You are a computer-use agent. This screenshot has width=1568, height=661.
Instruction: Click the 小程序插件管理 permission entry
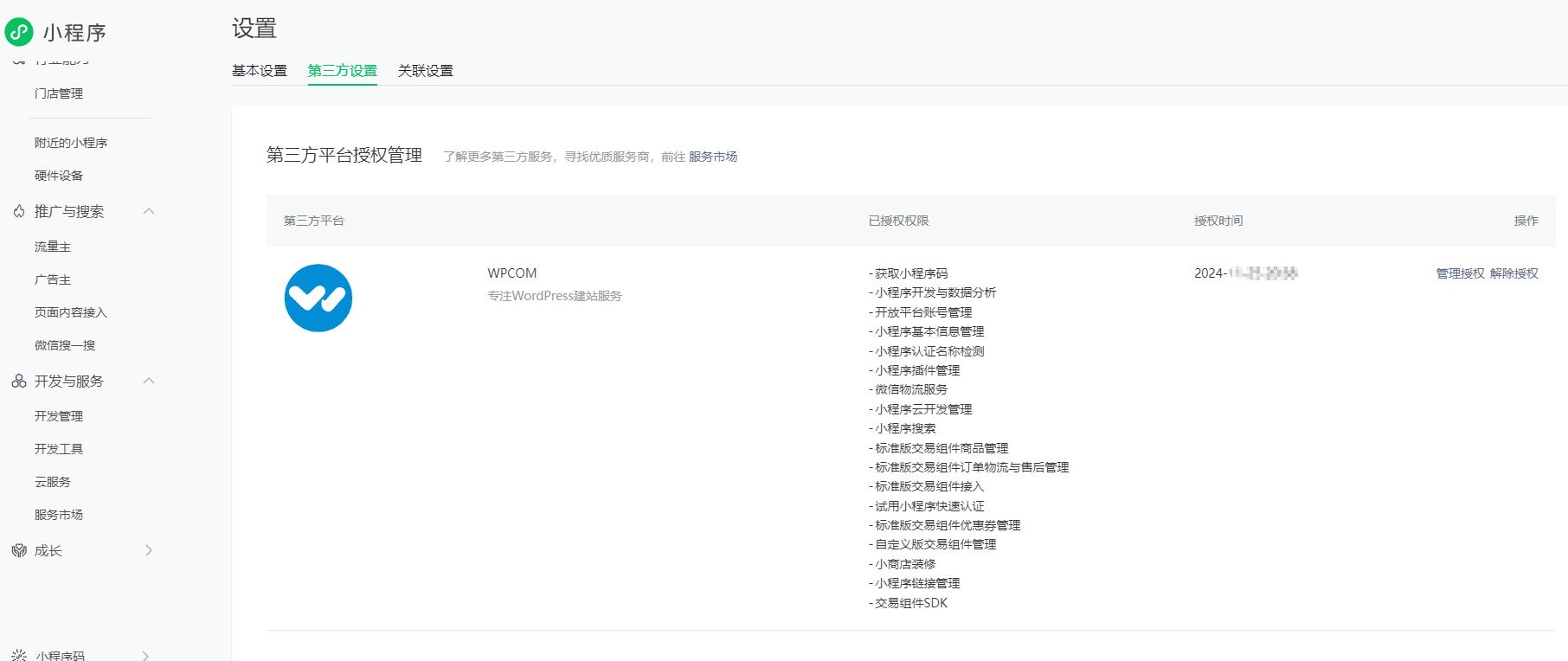point(915,370)
